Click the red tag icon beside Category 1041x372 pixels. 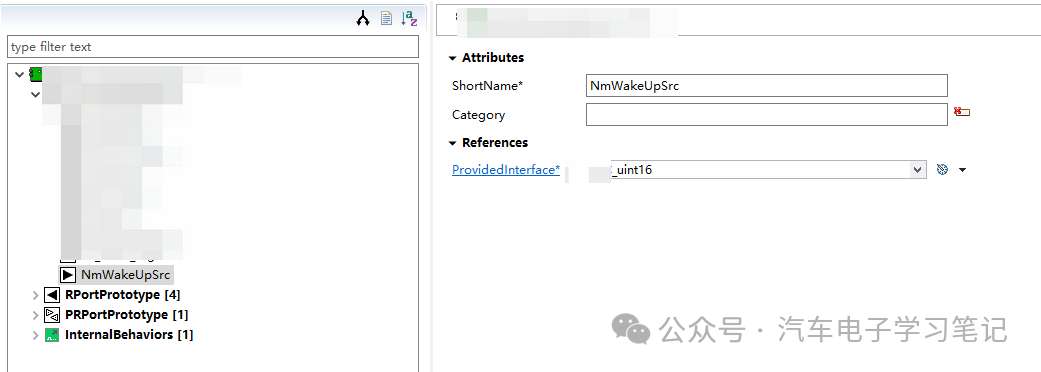point(962,112)
